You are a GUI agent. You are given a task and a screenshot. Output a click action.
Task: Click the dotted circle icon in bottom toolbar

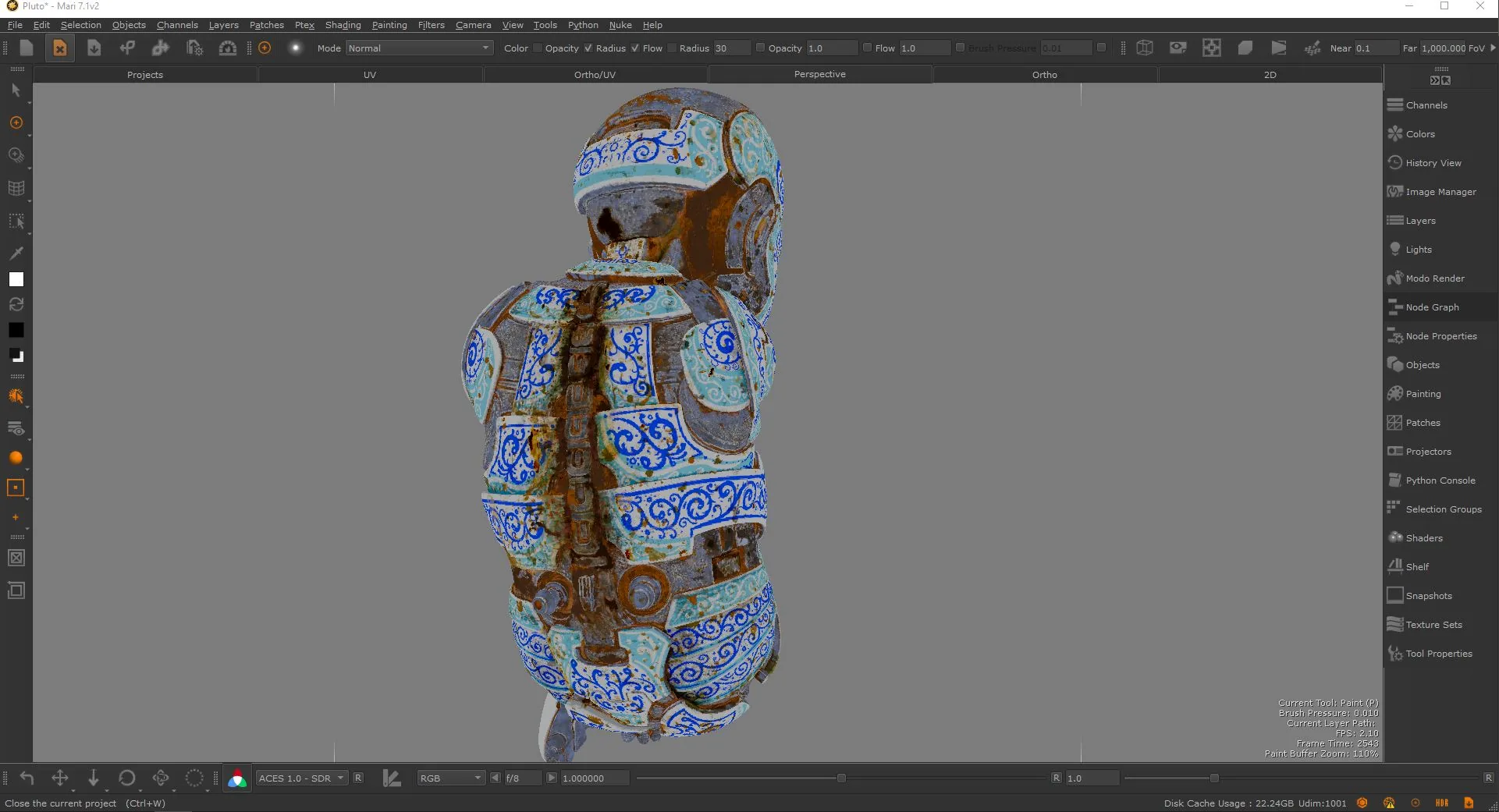194,778
